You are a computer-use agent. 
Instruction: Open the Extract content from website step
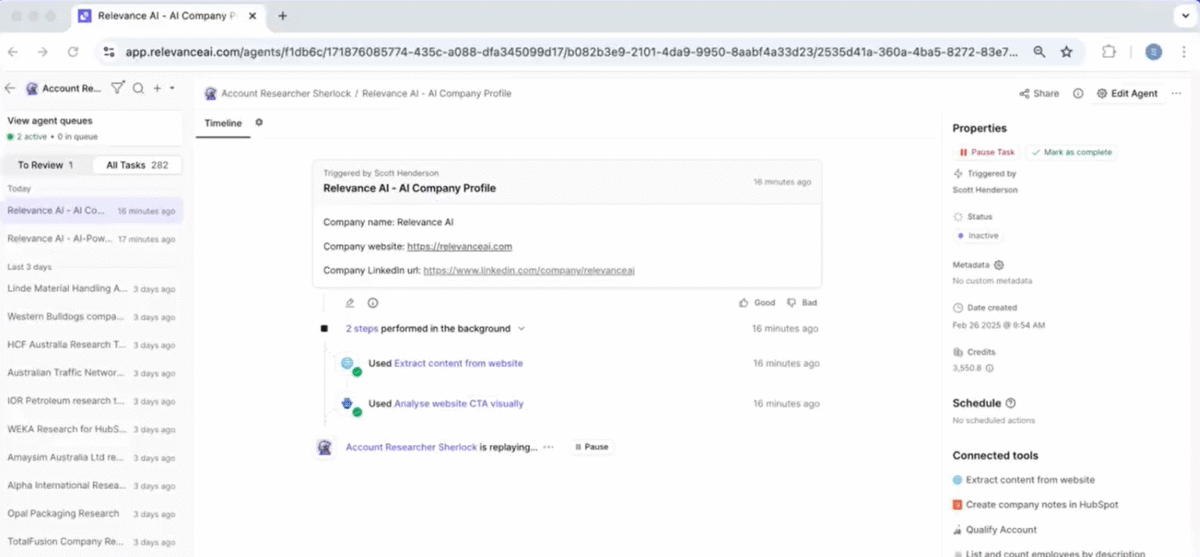(x=458, y=363)
